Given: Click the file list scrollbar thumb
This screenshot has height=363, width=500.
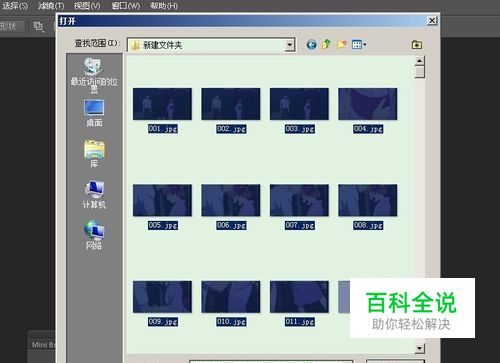Looking at the screenshot, I should tap(419, 72).
